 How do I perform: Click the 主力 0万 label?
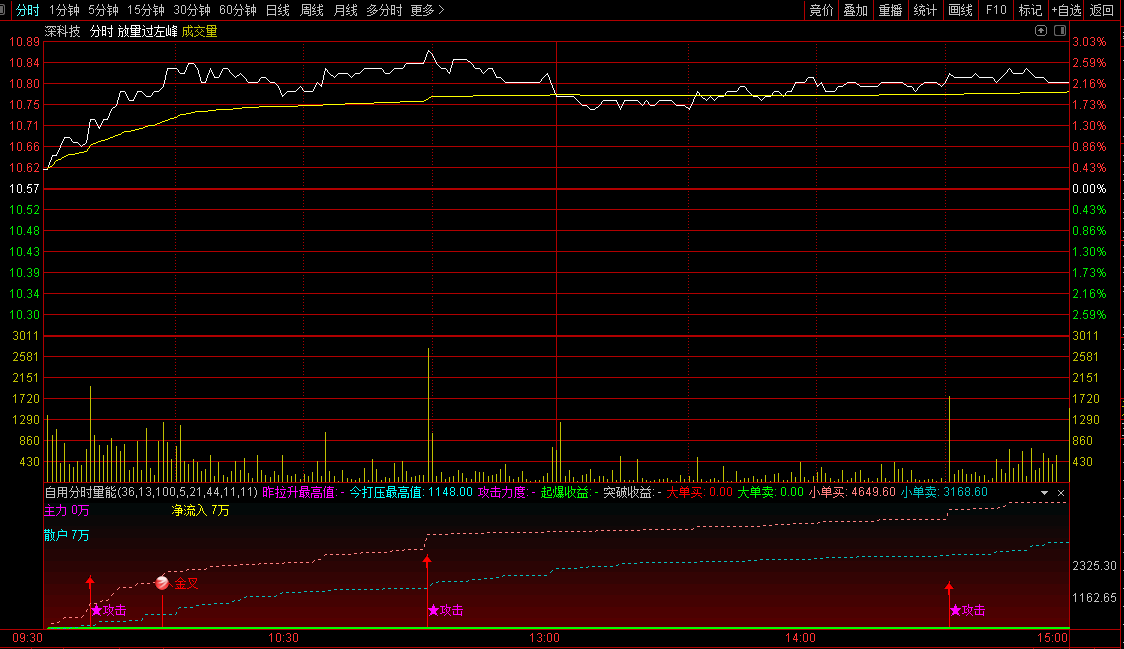click(67, 511)
